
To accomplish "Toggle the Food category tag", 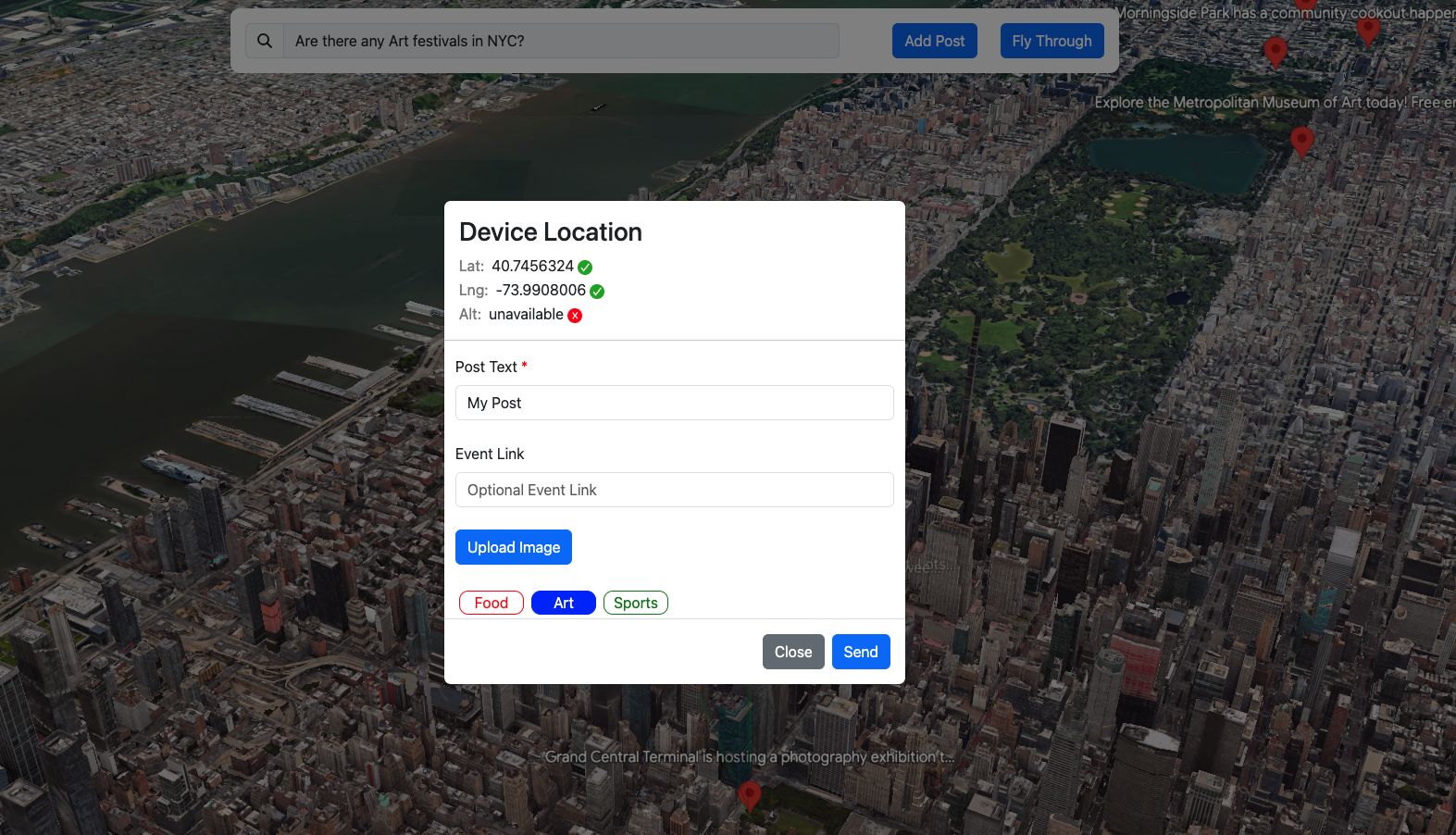I will (492, 603).
